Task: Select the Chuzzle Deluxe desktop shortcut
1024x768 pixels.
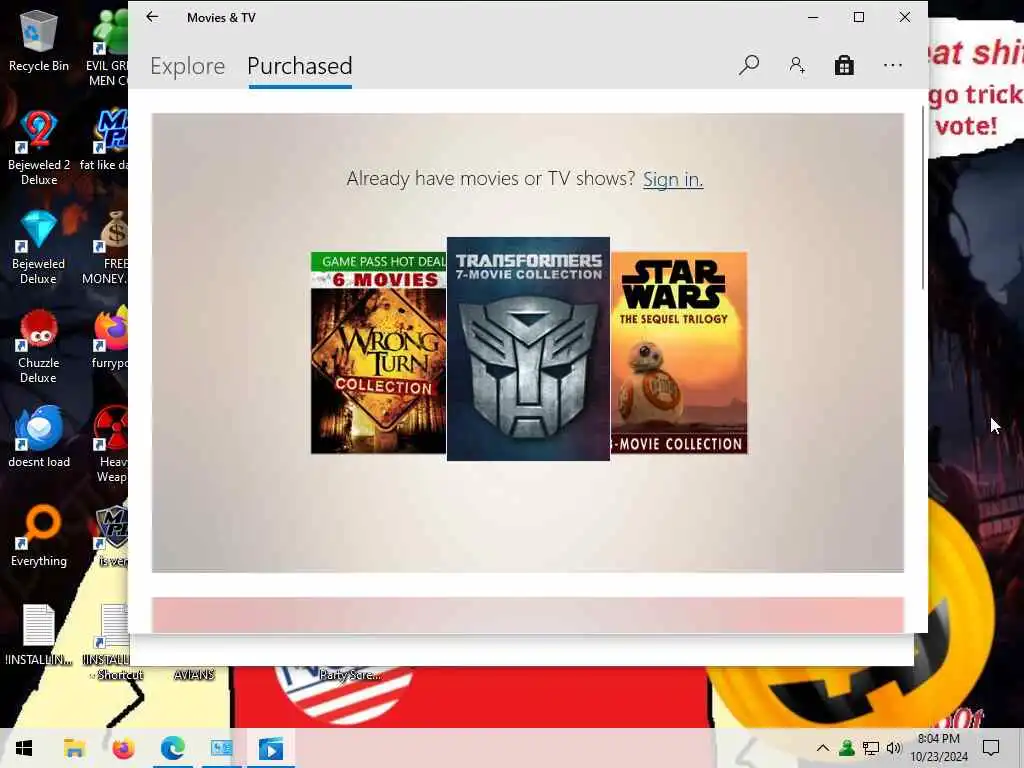Action: coord(39,347)
